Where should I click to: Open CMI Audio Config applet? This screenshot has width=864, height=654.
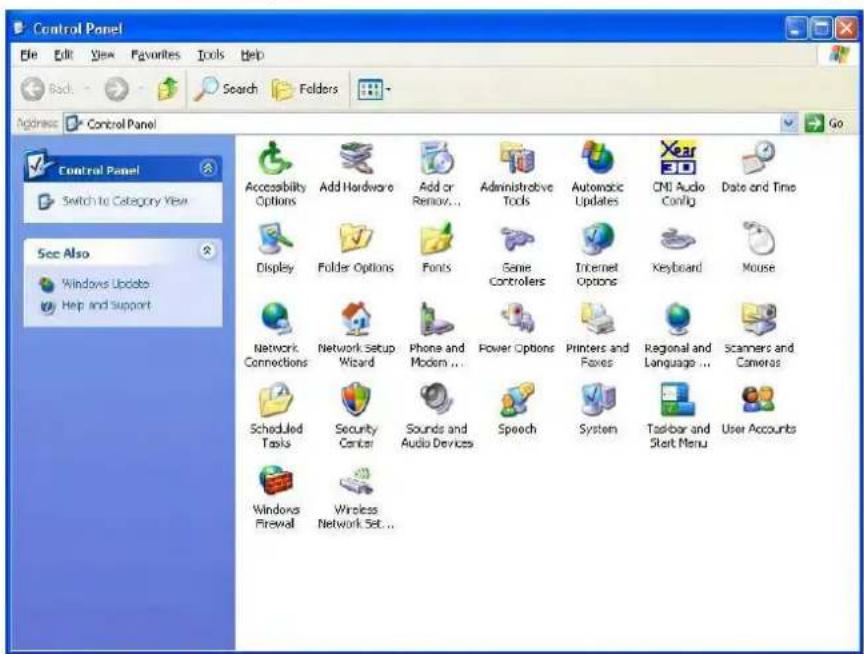click(x=678, y=173)
